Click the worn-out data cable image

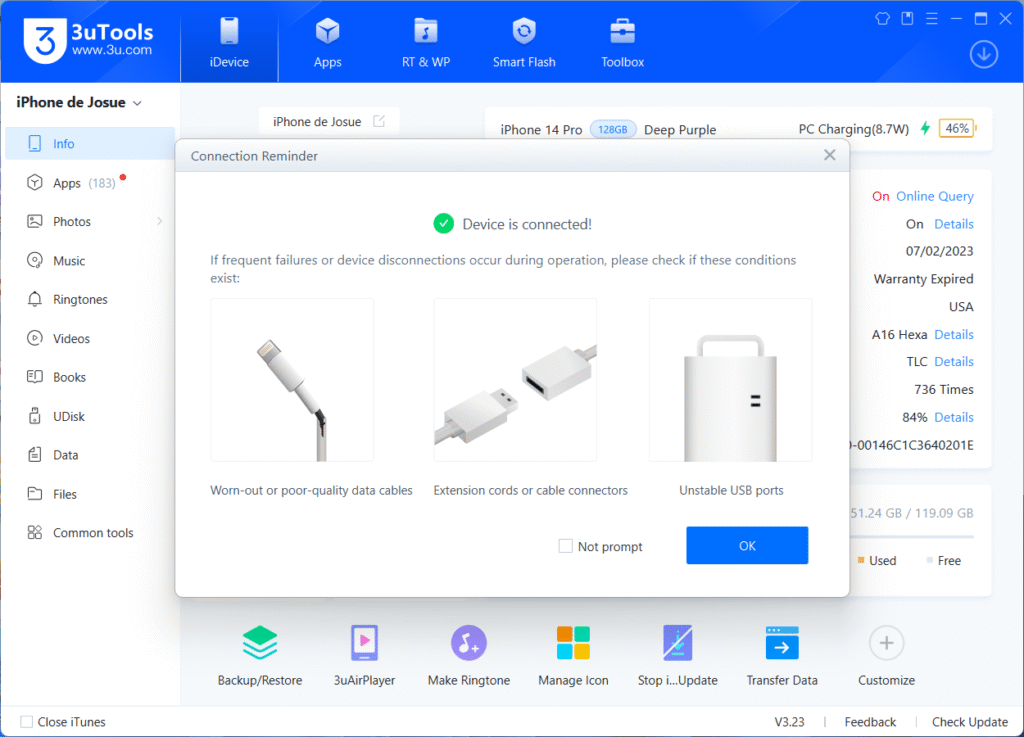[292, 380]
